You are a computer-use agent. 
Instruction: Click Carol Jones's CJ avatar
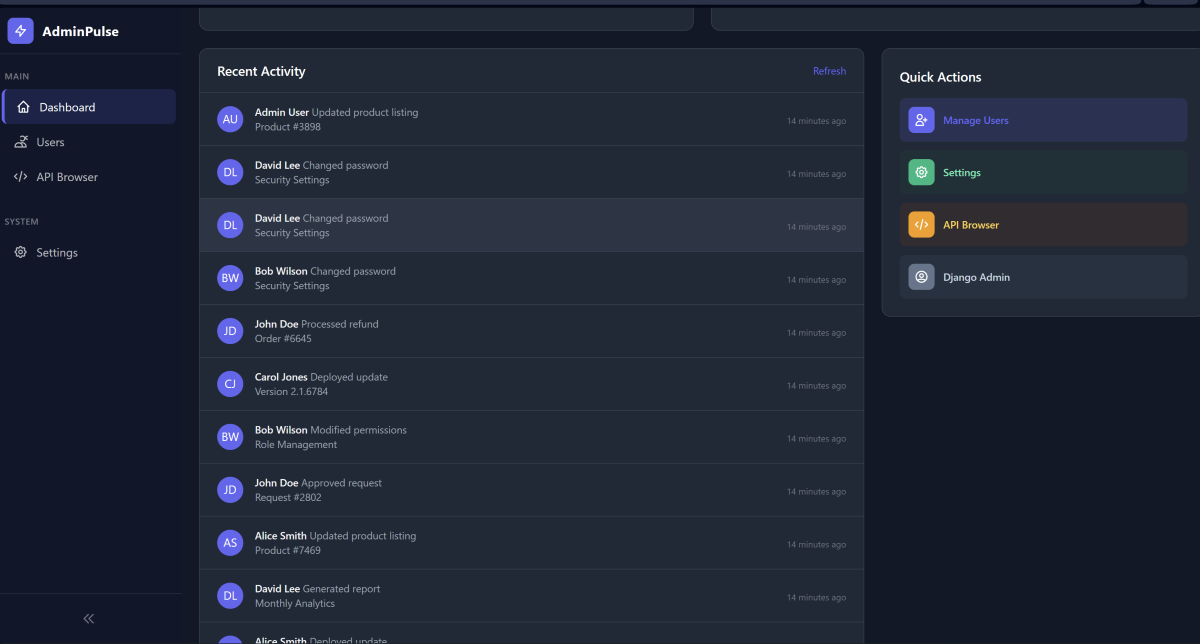point(230,384)
